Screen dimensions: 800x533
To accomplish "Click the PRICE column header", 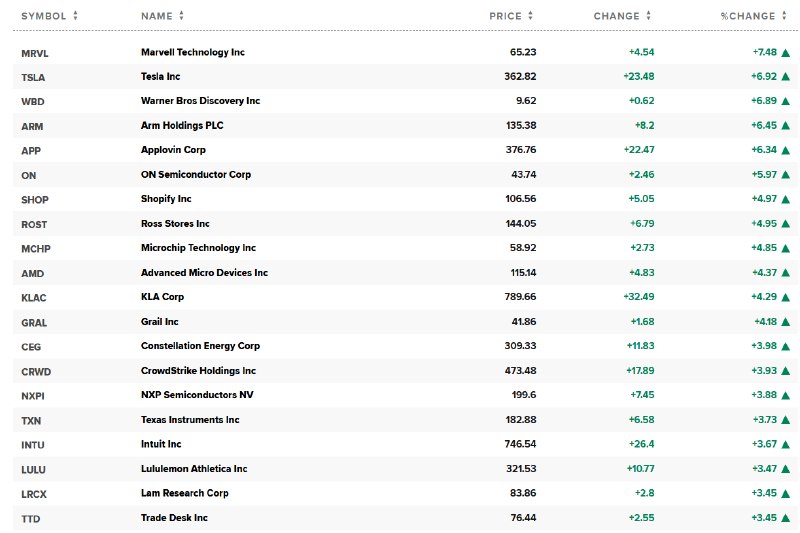I will [x=505, y=16].
